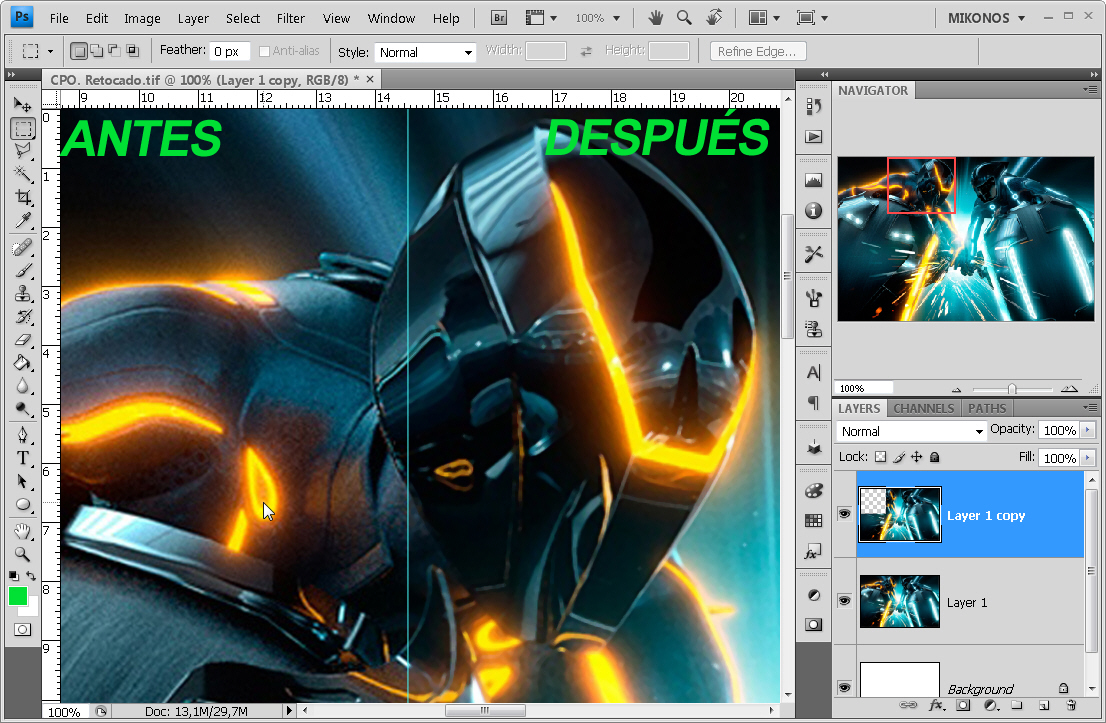
Task: Hide the Layer 1 layer
Action: click(x=844, y=599)
